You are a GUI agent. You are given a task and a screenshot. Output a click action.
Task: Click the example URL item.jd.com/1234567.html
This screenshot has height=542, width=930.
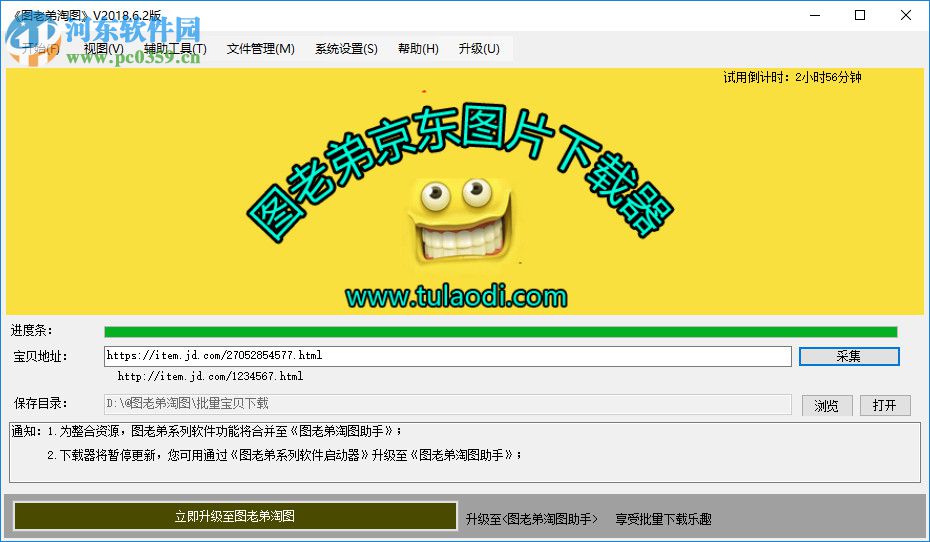click(210, 376)
